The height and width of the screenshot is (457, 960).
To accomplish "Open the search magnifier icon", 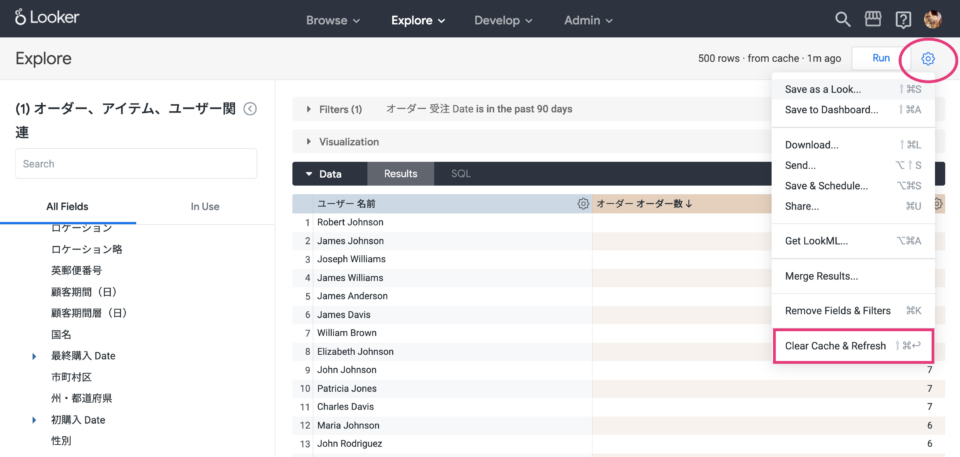I will 843,20.
